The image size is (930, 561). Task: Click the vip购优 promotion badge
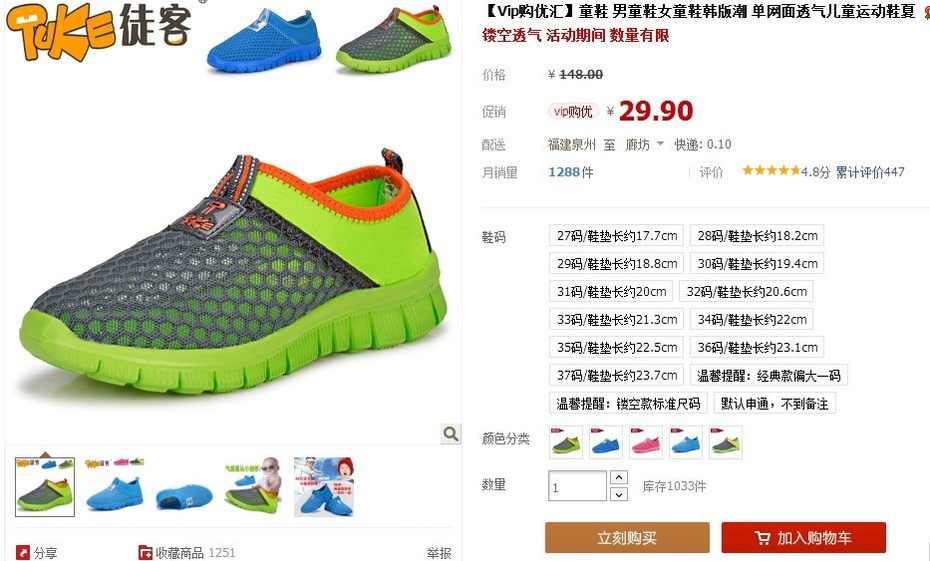point(572,111)
